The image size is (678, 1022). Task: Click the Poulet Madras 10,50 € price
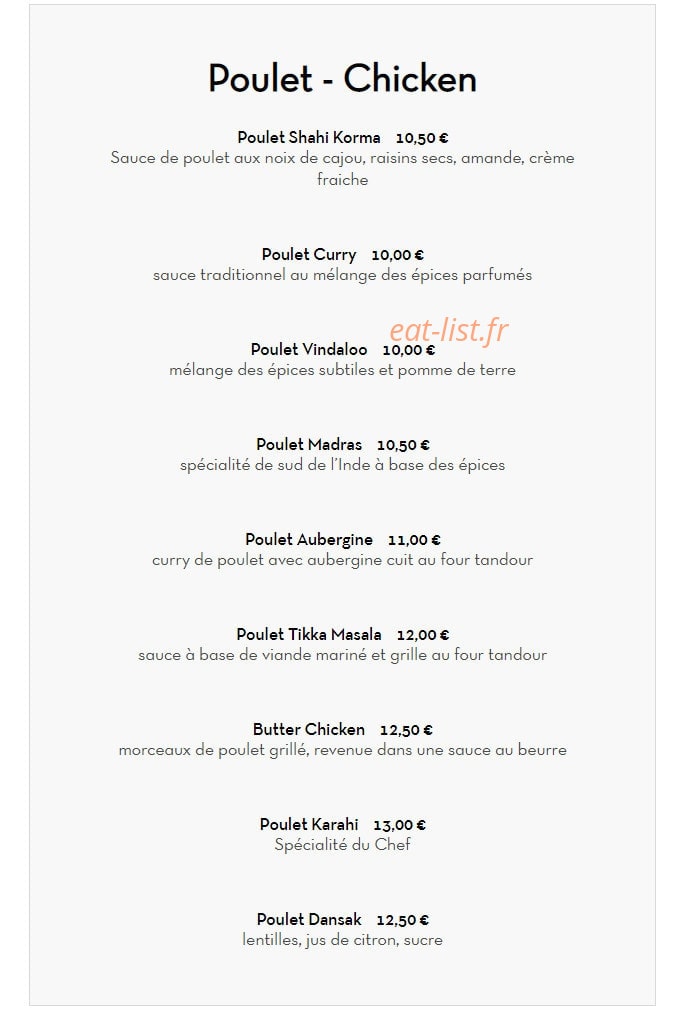pos(403,445)
